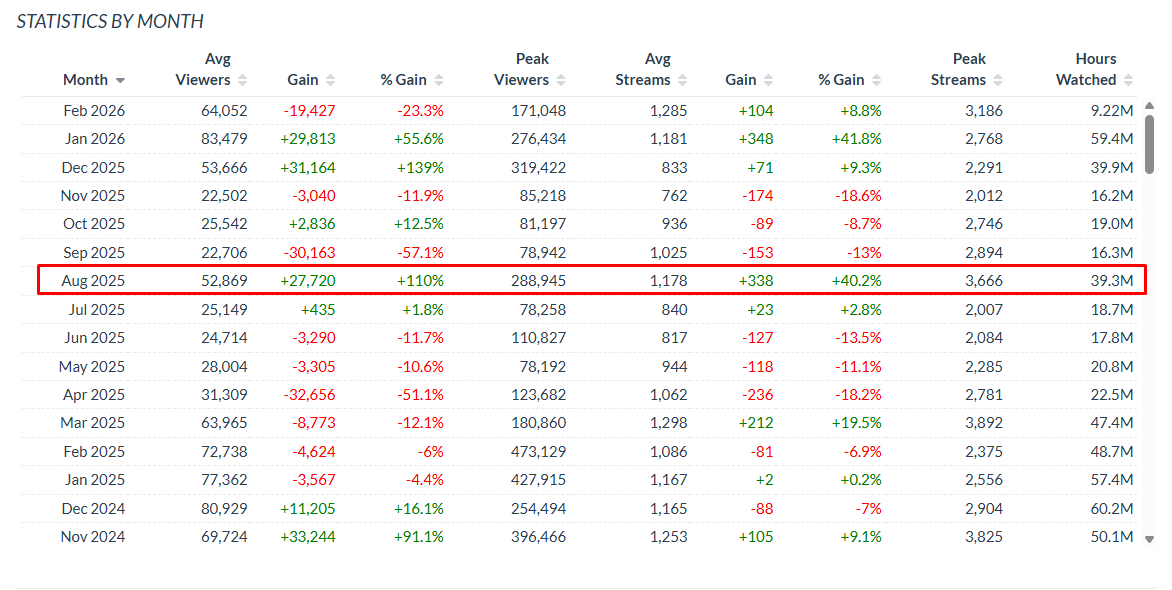
Task: Click the Aug 2025 month cell
Action: point(93,281)
